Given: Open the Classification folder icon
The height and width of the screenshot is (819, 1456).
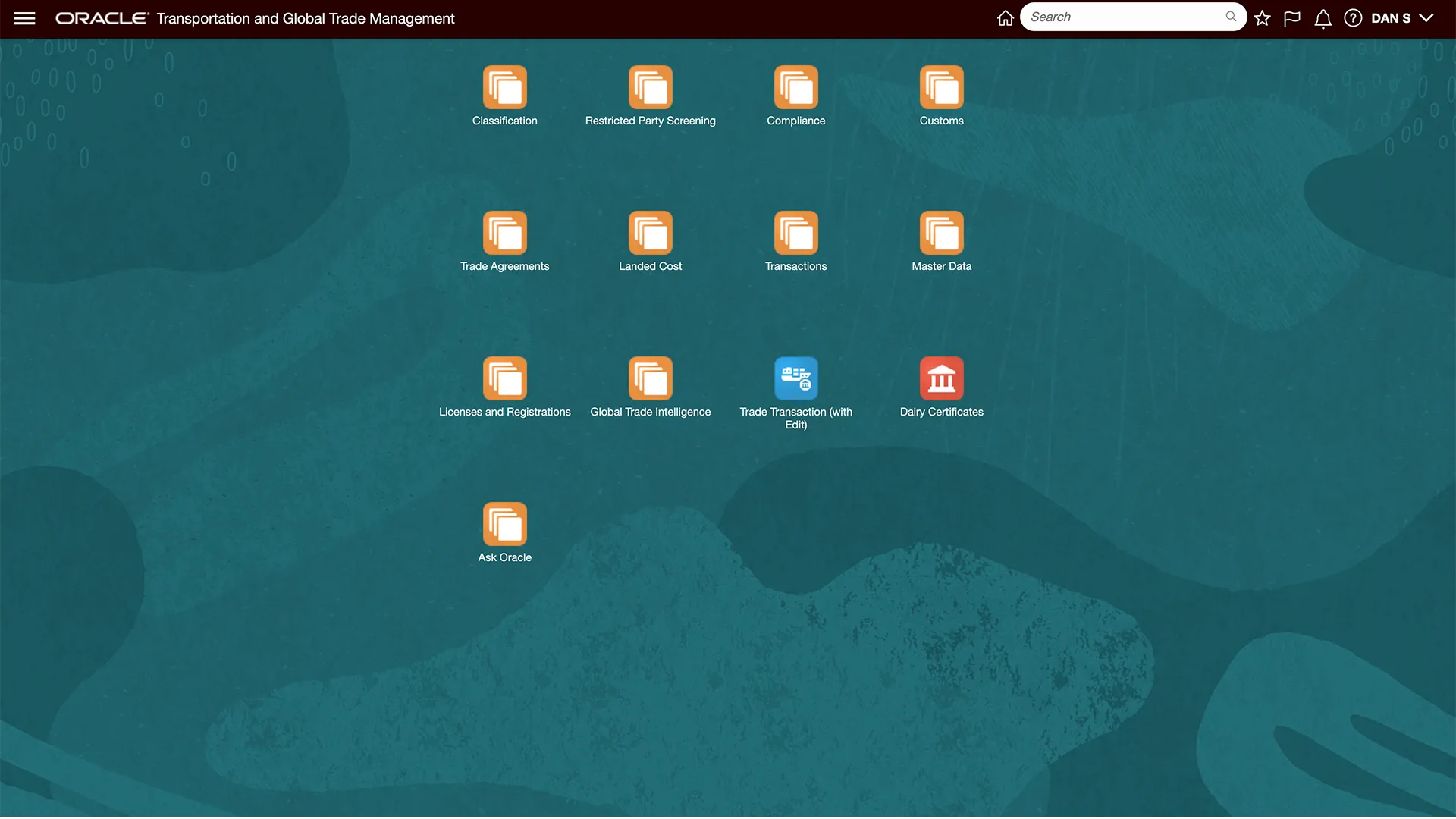Looking at the screenshot, I should (504, 87).
